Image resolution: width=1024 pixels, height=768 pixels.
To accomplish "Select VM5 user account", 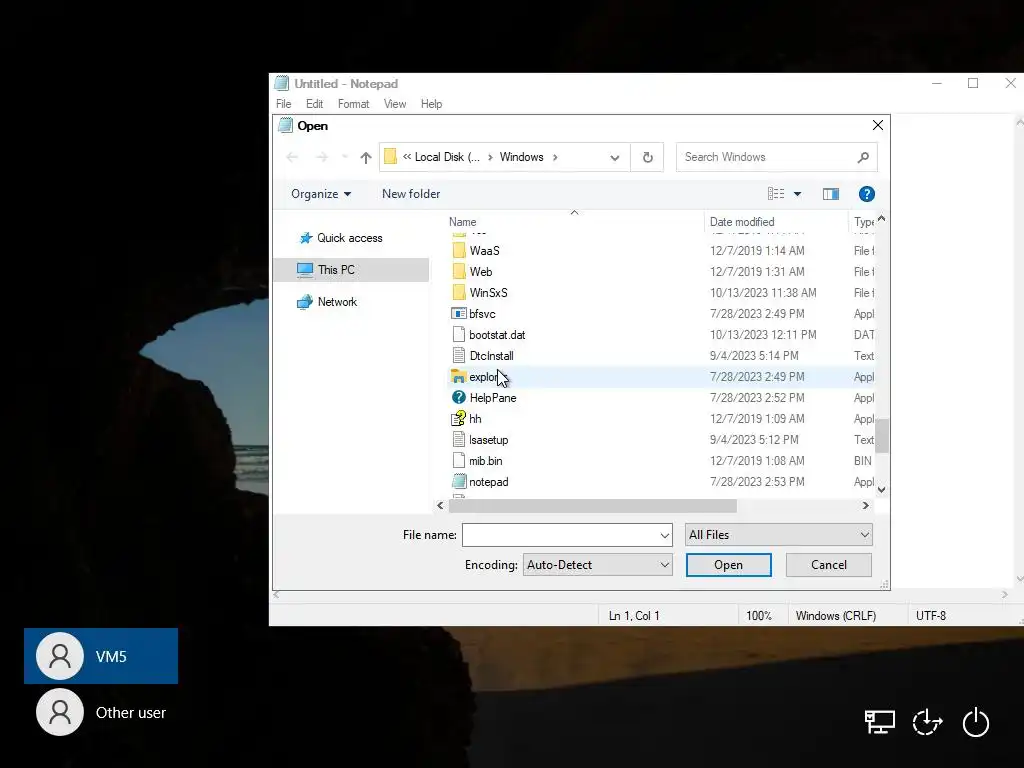I will pos(101,656).
